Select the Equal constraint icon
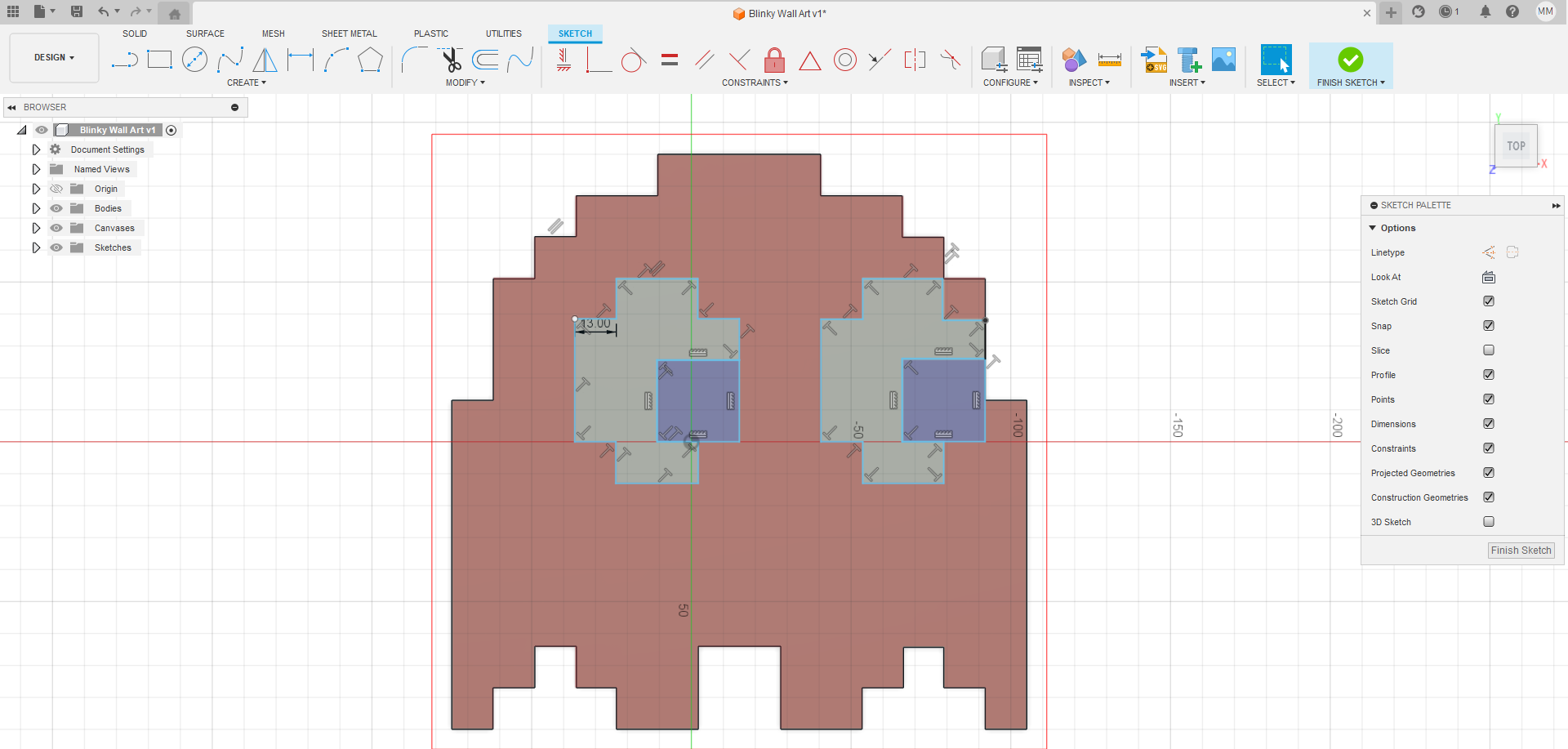 click(x=670, y=60)
